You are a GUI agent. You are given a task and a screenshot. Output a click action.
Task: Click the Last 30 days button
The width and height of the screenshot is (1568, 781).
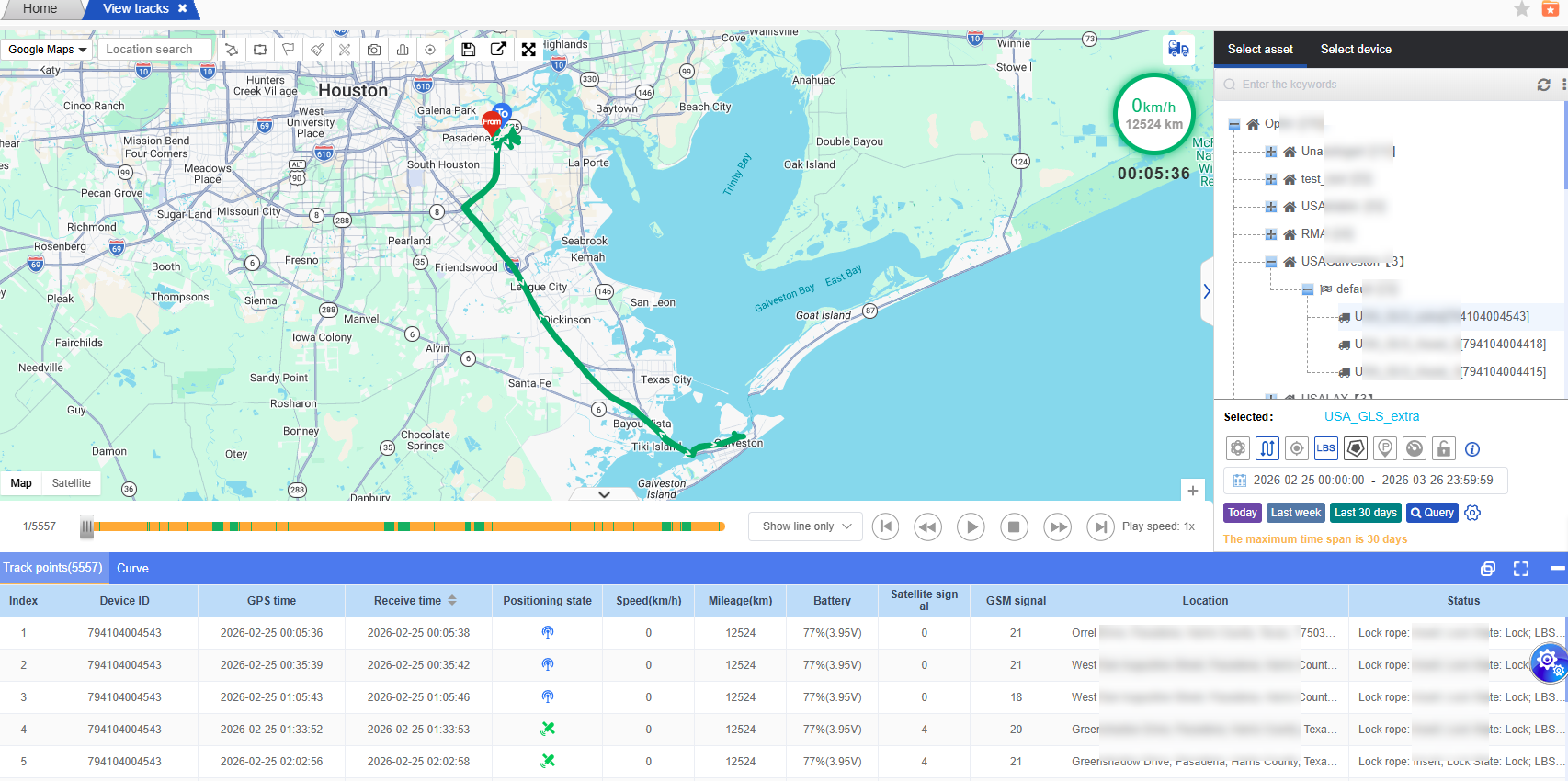pos(1365,513)
